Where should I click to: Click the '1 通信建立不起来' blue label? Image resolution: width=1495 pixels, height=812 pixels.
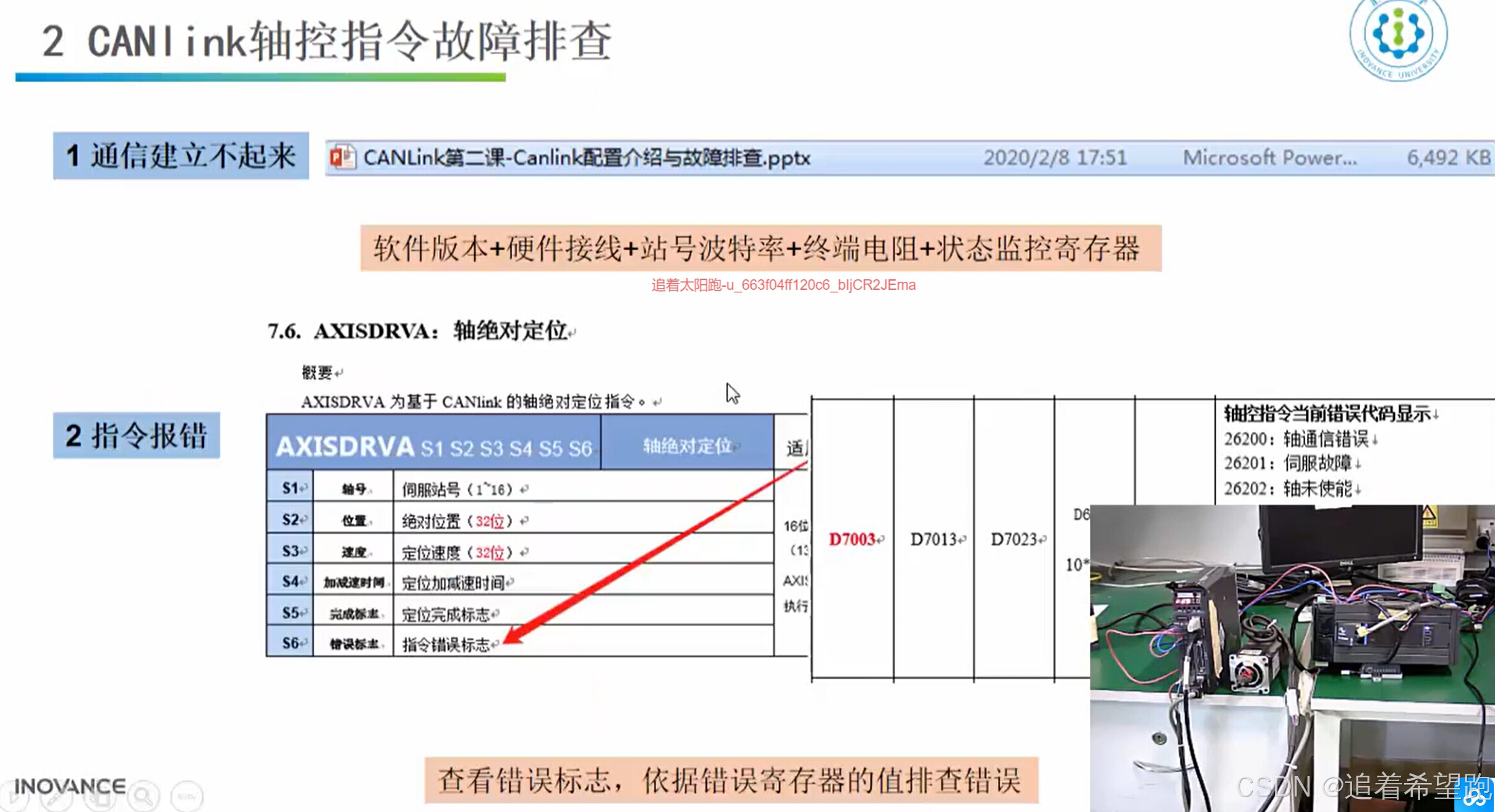click(181, 156)
